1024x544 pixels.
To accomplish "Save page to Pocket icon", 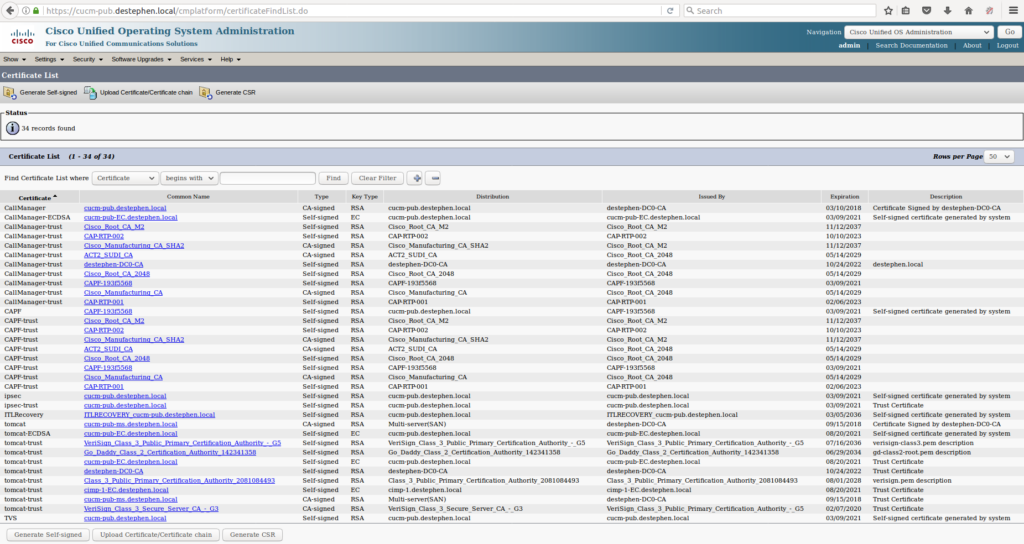I will click(x=926, y=10).
